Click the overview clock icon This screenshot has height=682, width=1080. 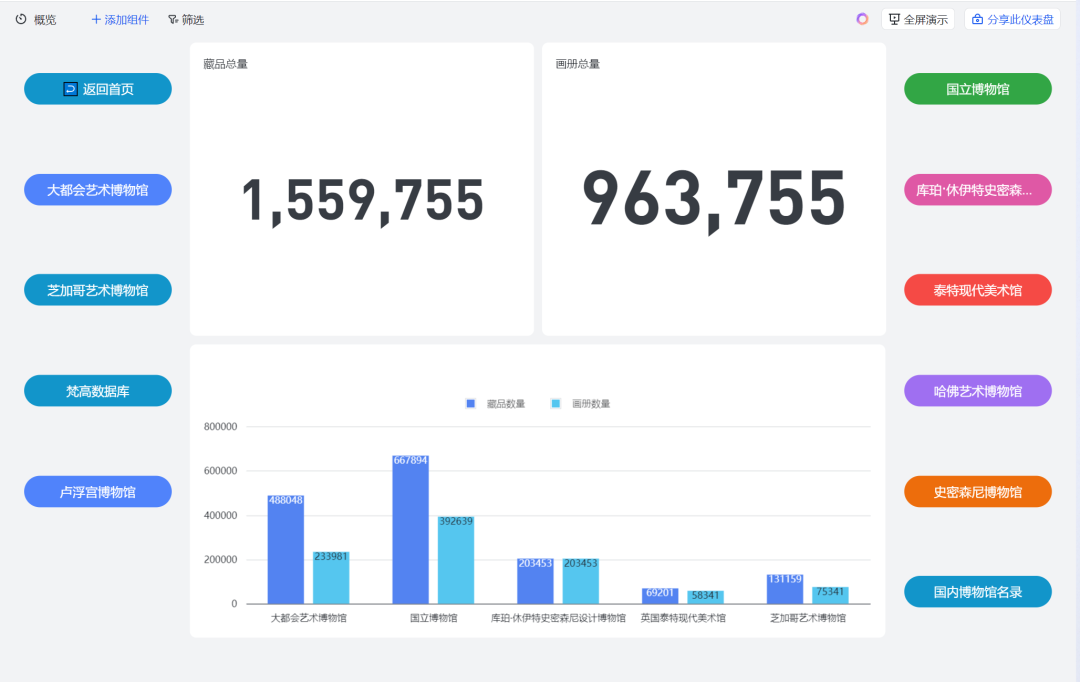tap(21, 19)
